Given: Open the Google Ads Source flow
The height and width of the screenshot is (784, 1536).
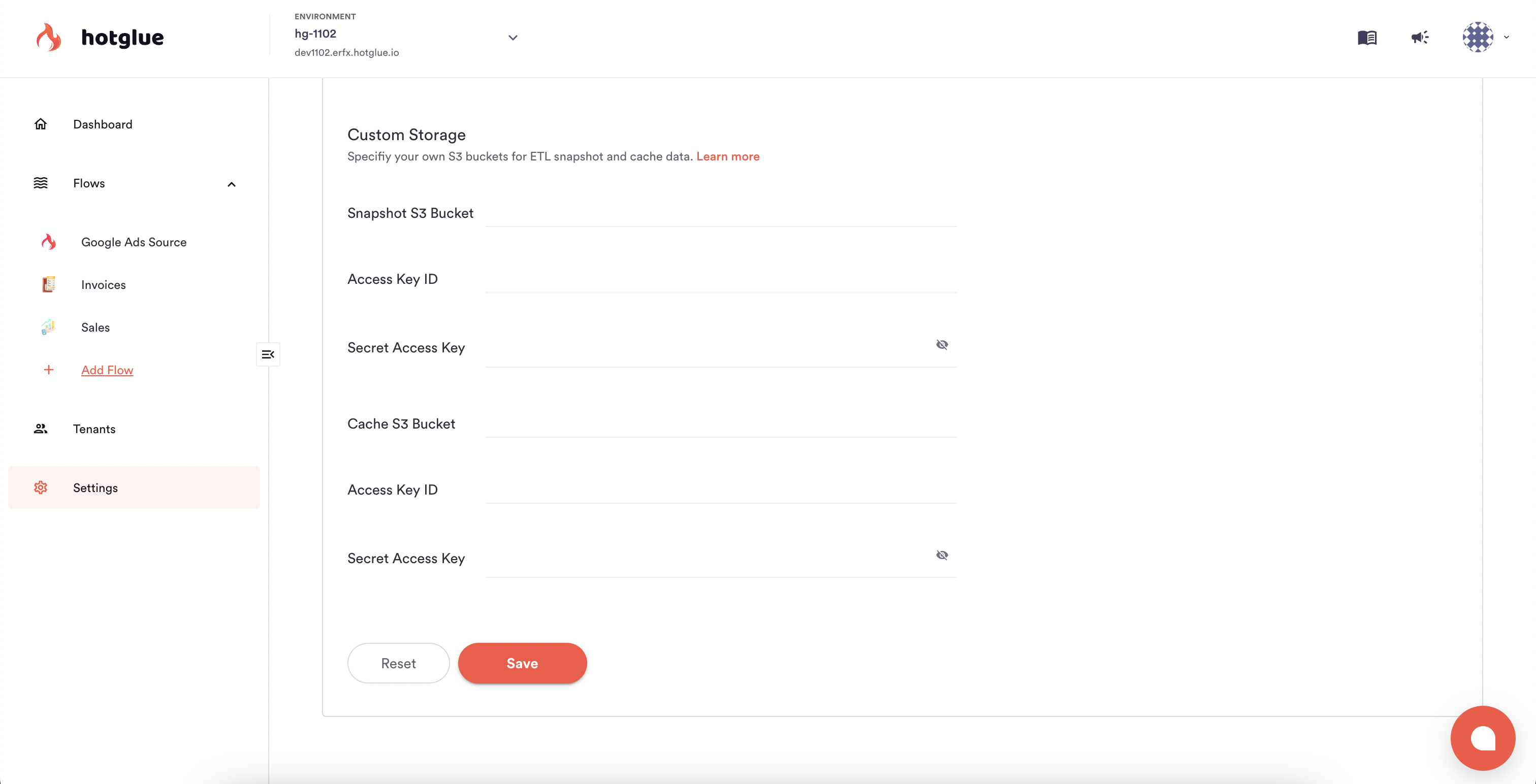Looking at the screenshot, I should tap(134, 242).
